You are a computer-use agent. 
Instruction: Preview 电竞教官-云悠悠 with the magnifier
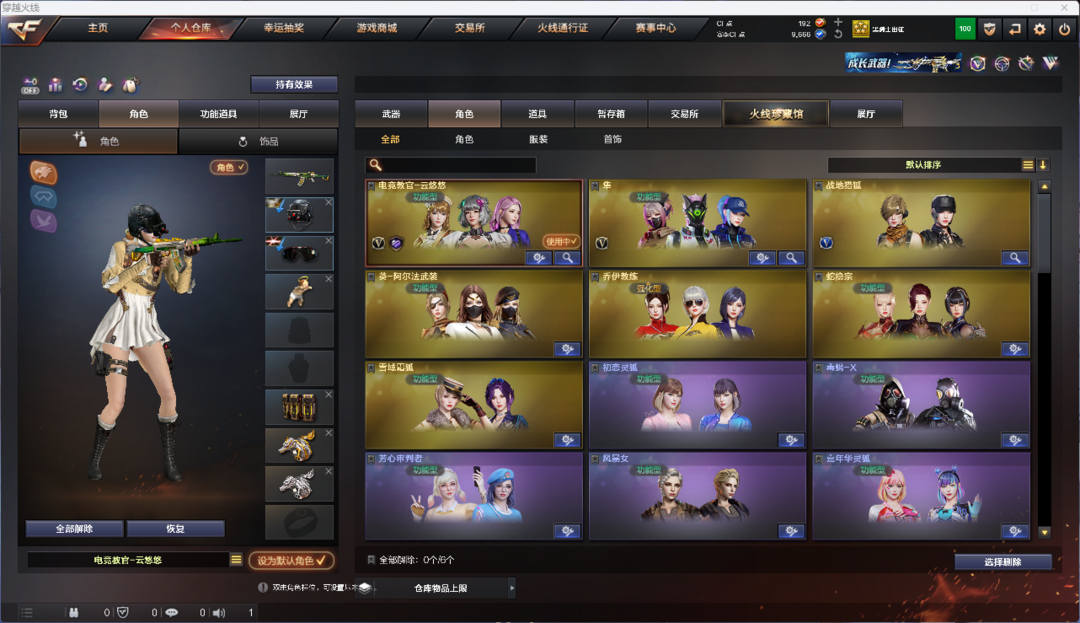point(568,258)
